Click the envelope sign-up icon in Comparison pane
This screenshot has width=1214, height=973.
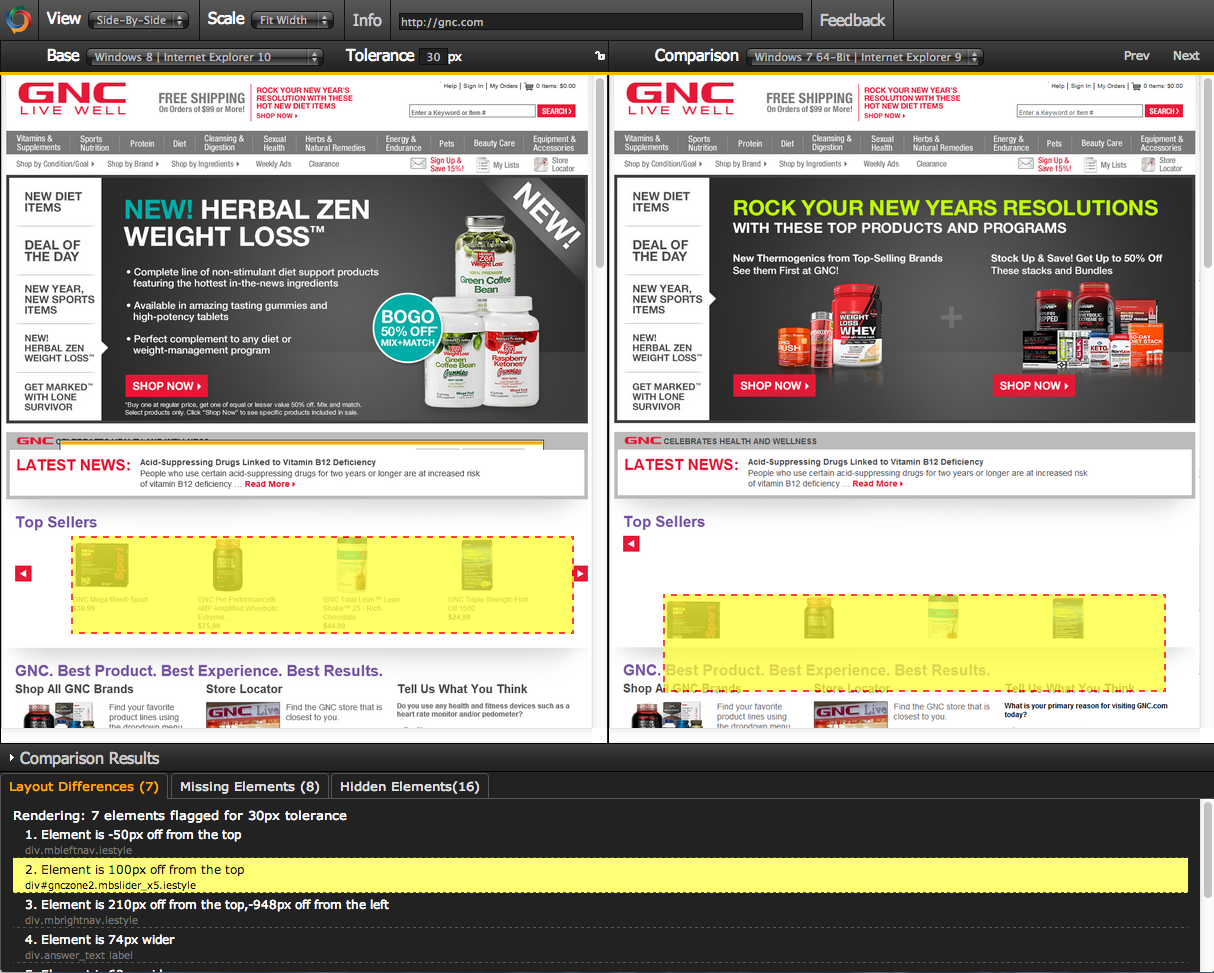coord(1025,163)
